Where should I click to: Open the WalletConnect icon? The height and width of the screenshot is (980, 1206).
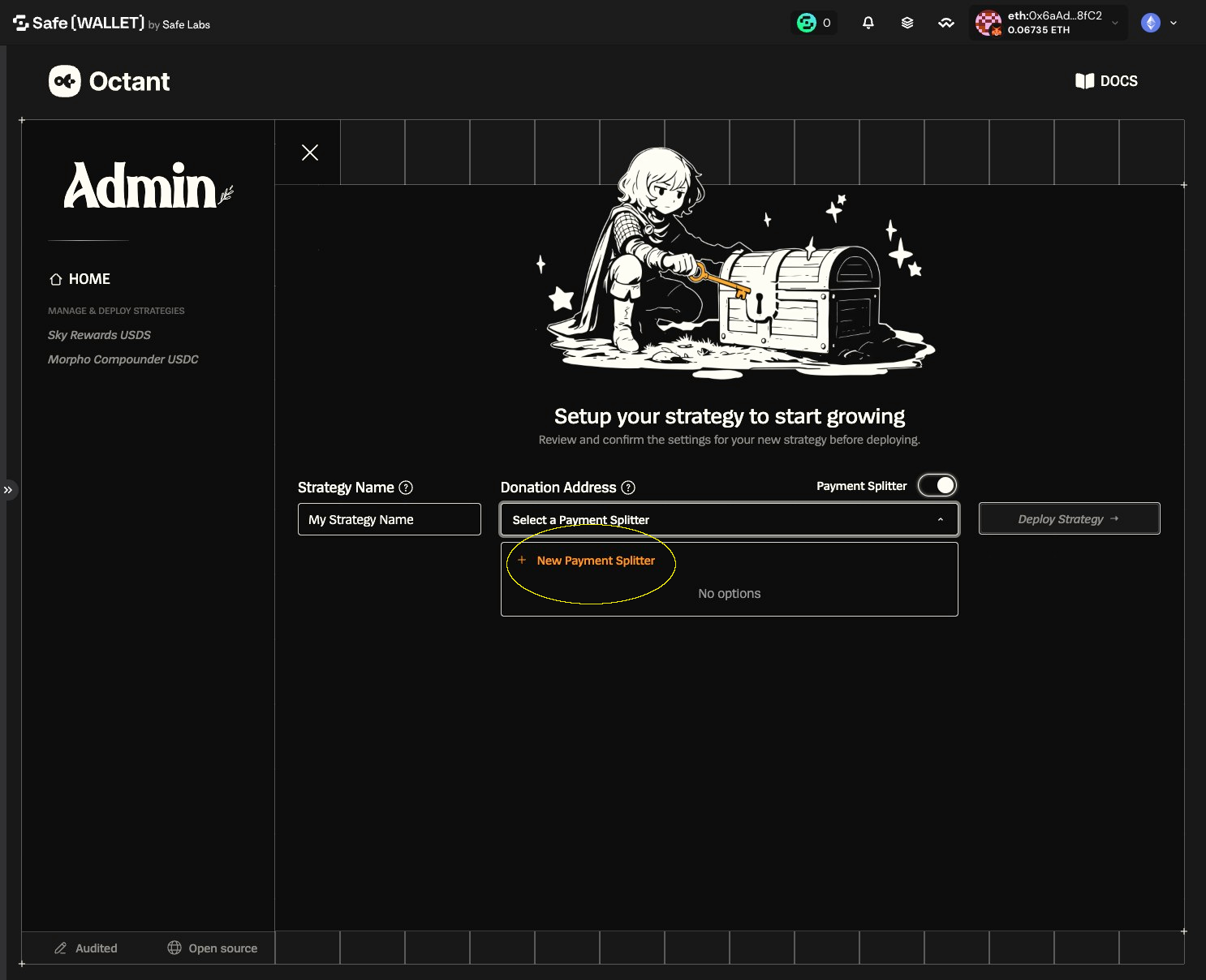(946, 23)
